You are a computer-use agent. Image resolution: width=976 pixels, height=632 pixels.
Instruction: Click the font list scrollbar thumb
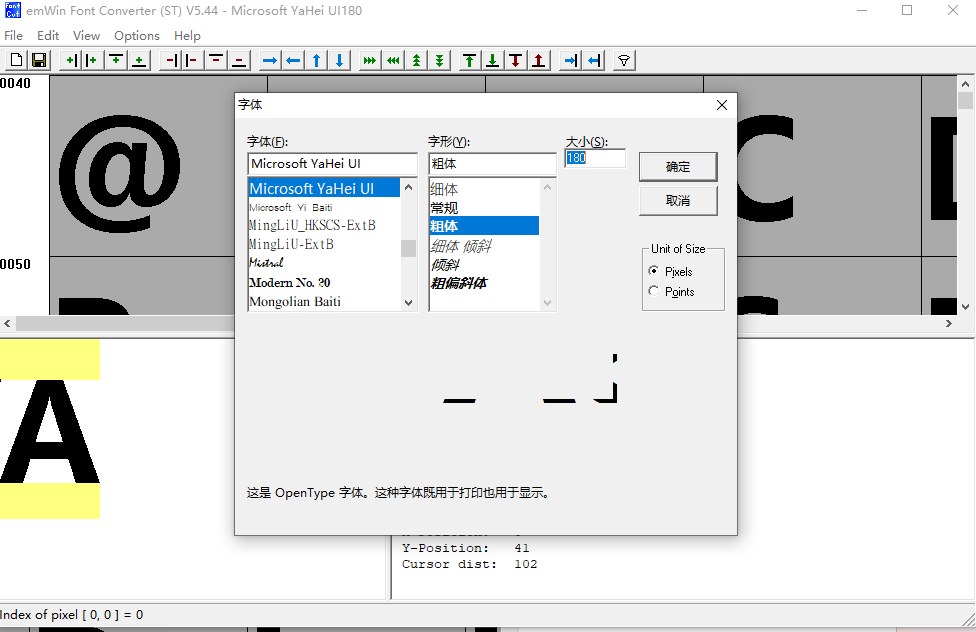[408, 248]
